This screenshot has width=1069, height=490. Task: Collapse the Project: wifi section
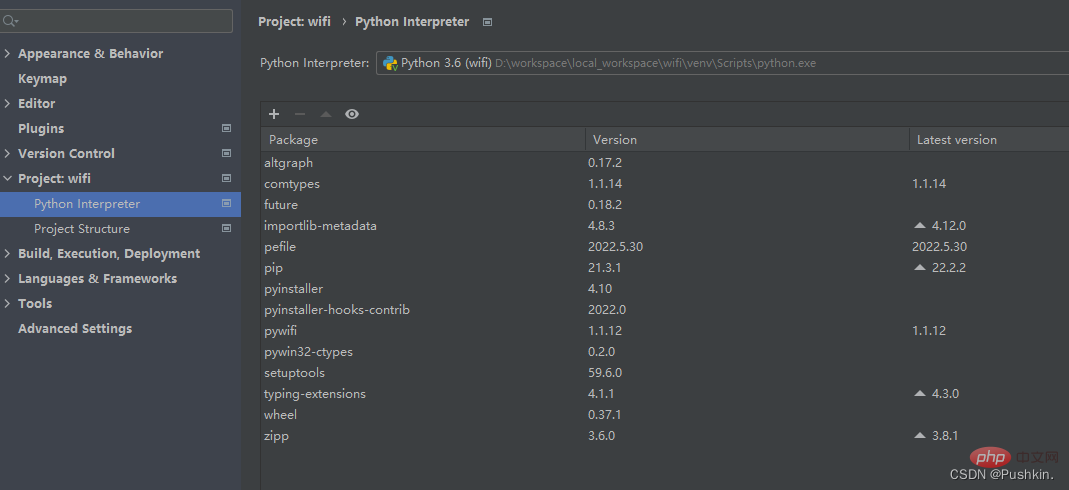(x=7, y=179)
